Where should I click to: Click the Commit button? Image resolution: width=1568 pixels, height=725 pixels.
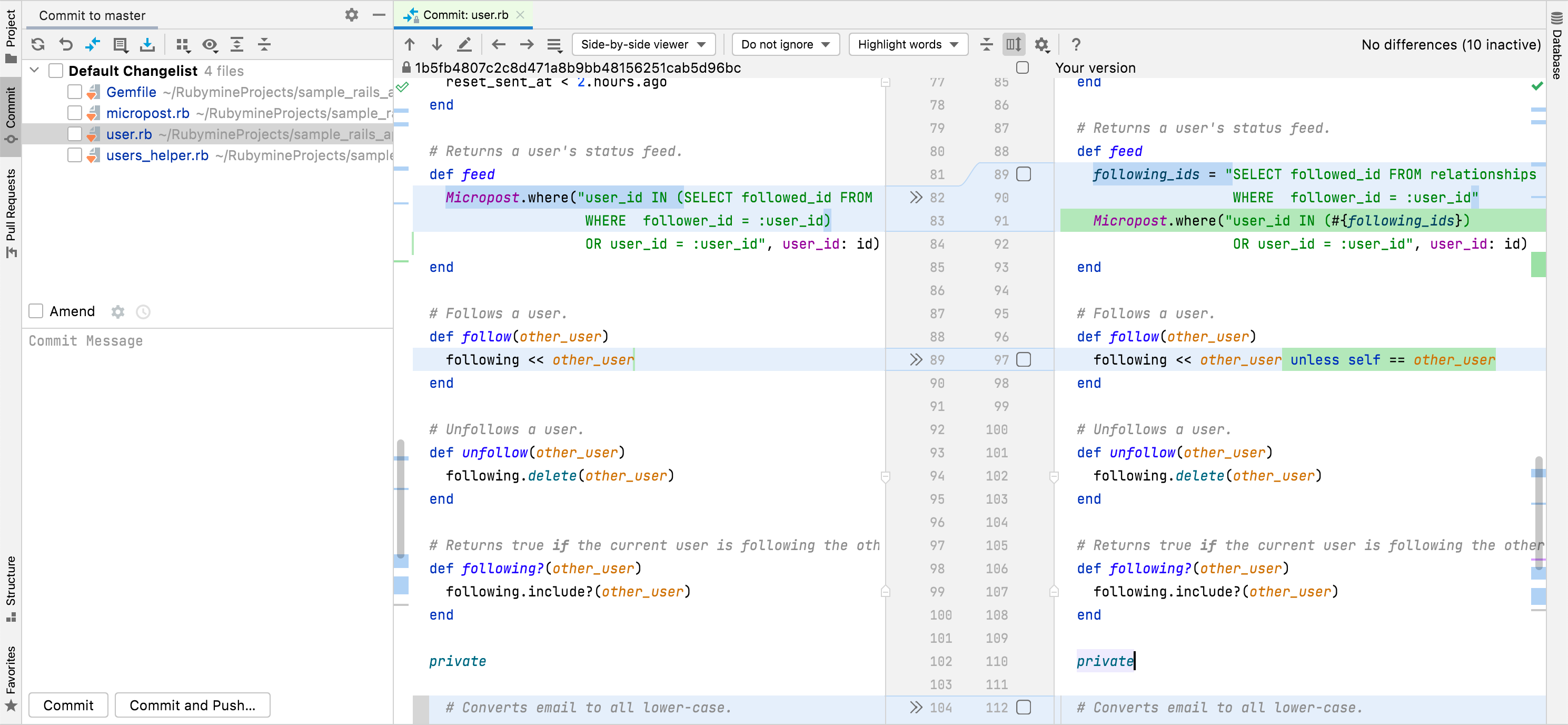pyautogui.click(x=67, y=705)
